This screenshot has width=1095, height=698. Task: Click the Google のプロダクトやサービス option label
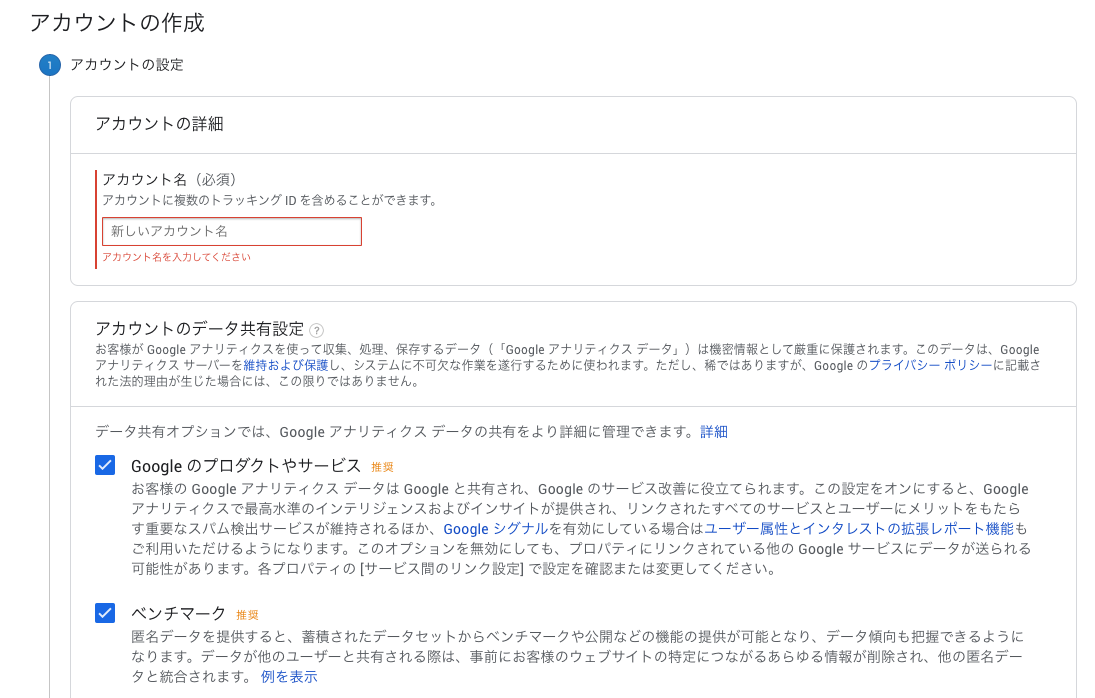click(x=246, y=465)
